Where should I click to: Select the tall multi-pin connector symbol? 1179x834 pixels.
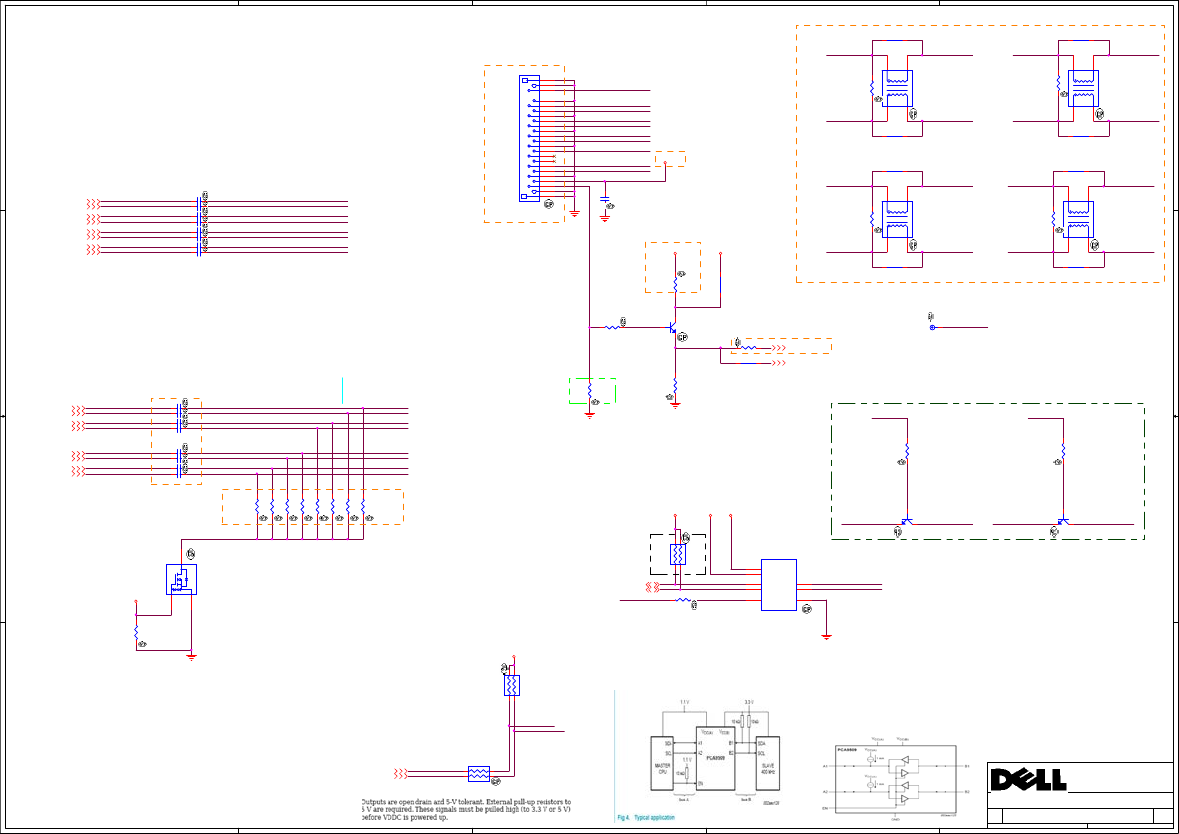pos(529,138)
